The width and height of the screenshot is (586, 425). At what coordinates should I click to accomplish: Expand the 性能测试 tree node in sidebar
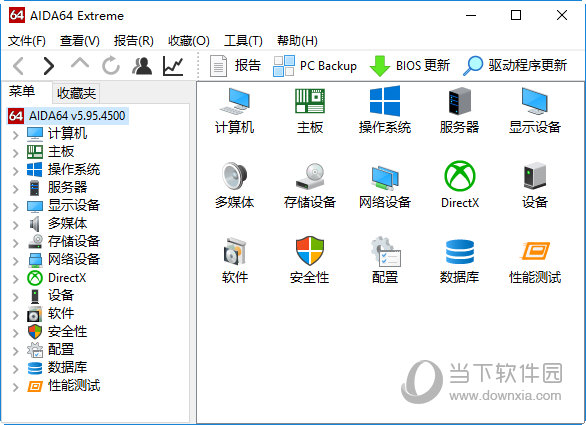(x=16, y=386)
